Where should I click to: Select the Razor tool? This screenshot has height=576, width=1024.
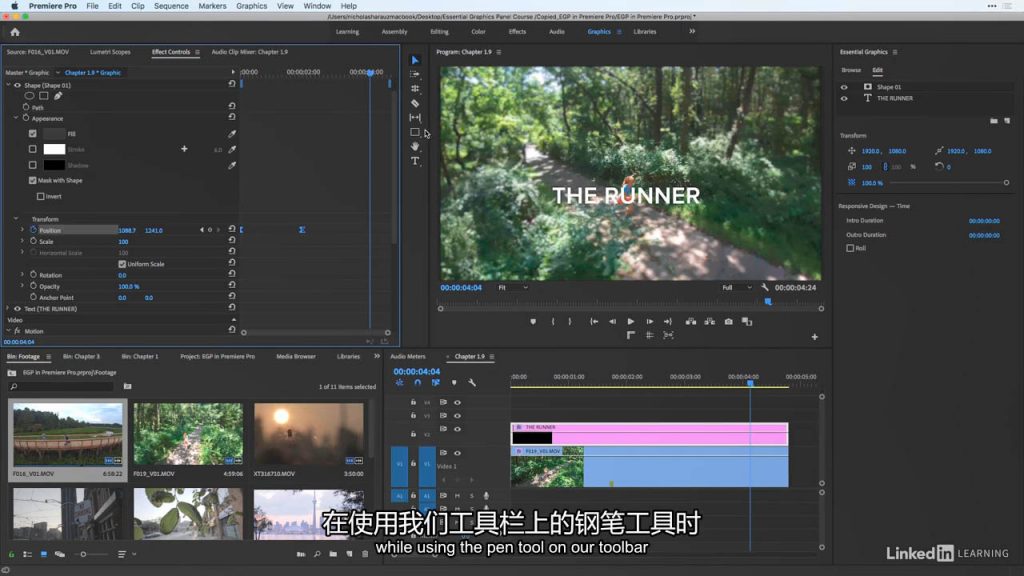click(415, 103)
